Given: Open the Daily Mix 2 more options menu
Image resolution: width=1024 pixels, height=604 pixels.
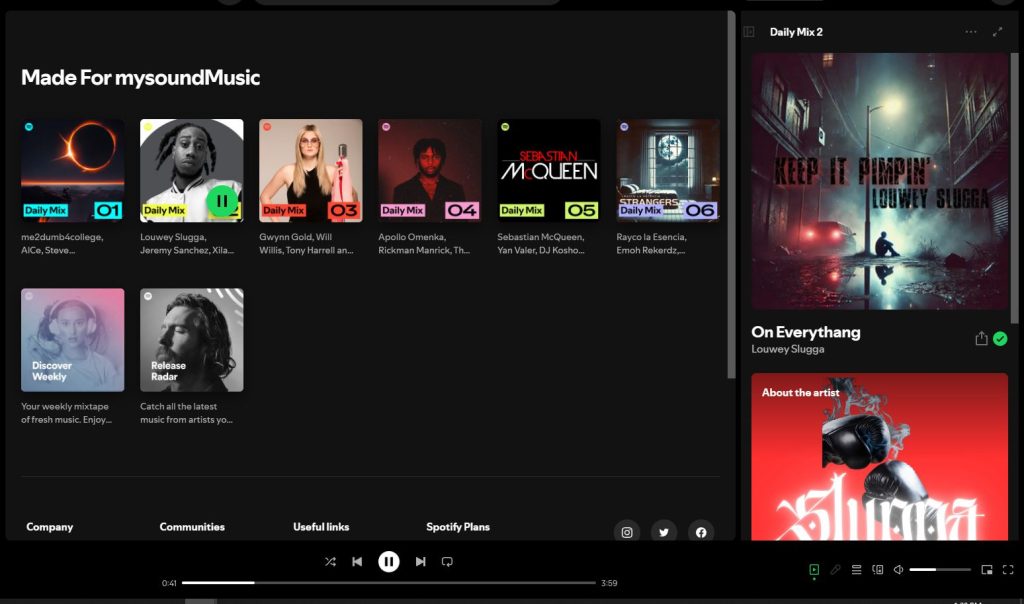Looking at the screenshot, I should click(971, 32).
